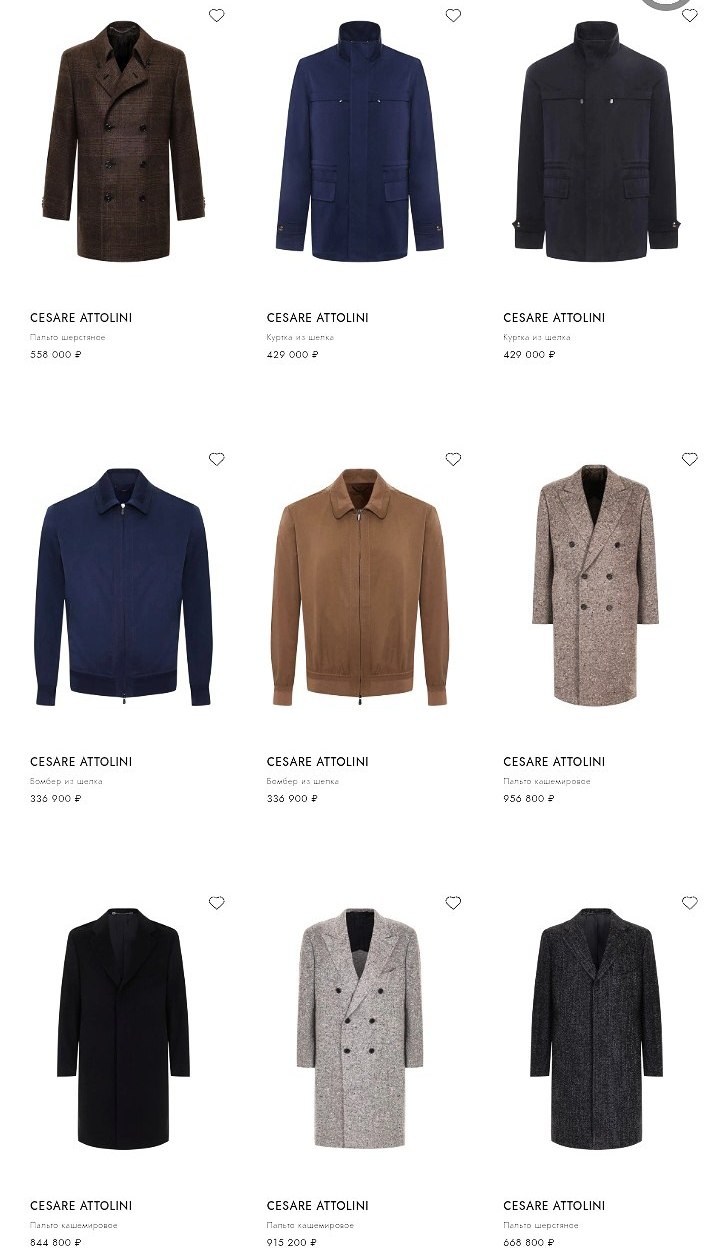Open the brown wool coat product image
The image size is (720, 1248).
124,142
